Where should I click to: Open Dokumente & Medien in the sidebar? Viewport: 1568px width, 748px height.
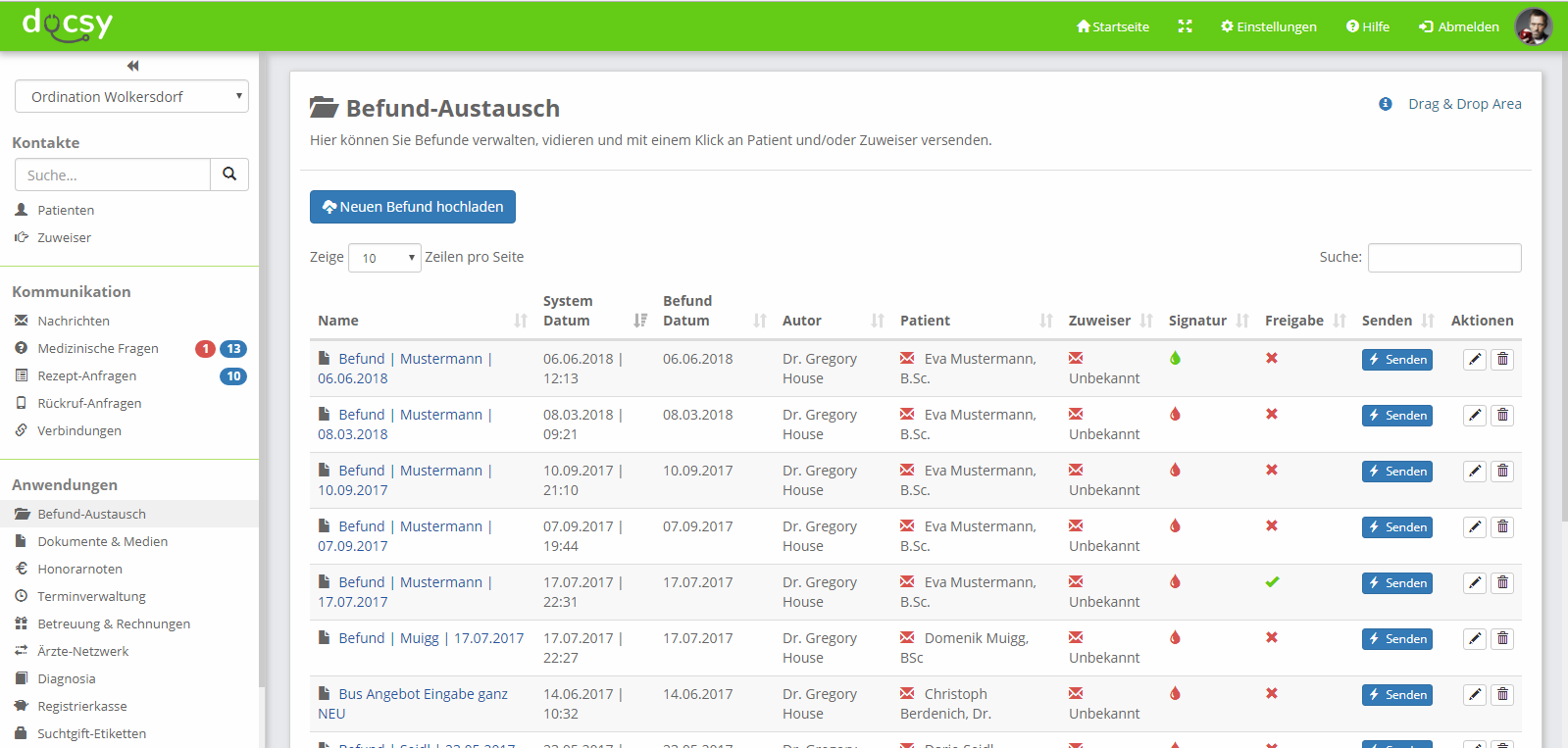pyautogui.click(x=102, y=541)
